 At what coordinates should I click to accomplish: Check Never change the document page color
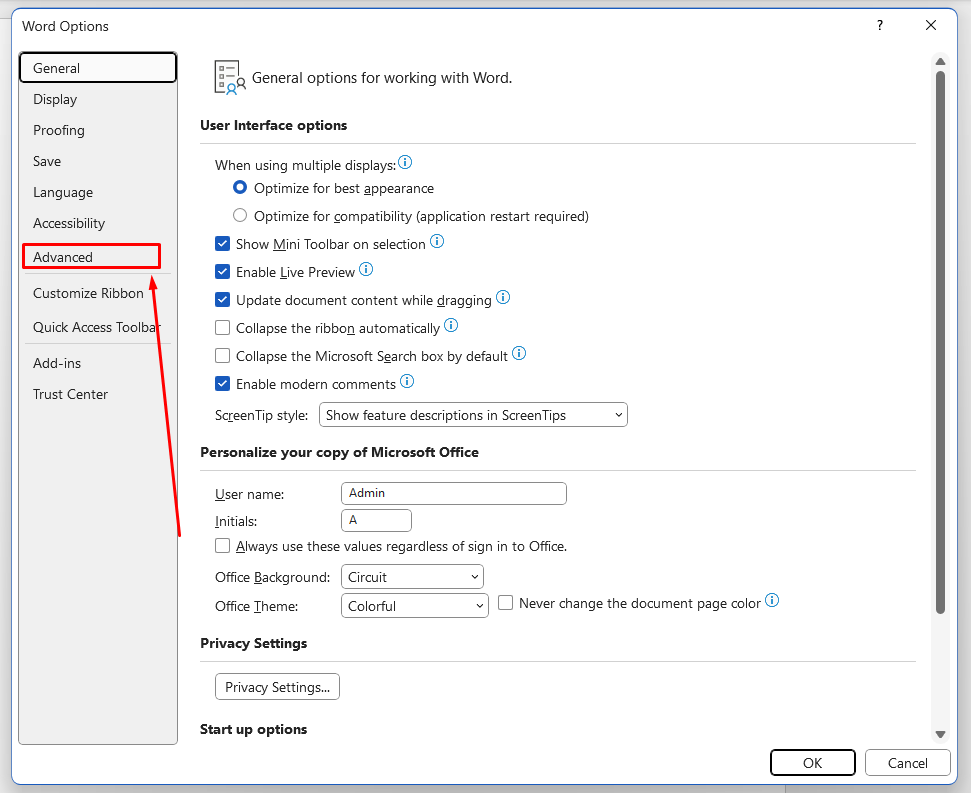[x=505, y=603]
